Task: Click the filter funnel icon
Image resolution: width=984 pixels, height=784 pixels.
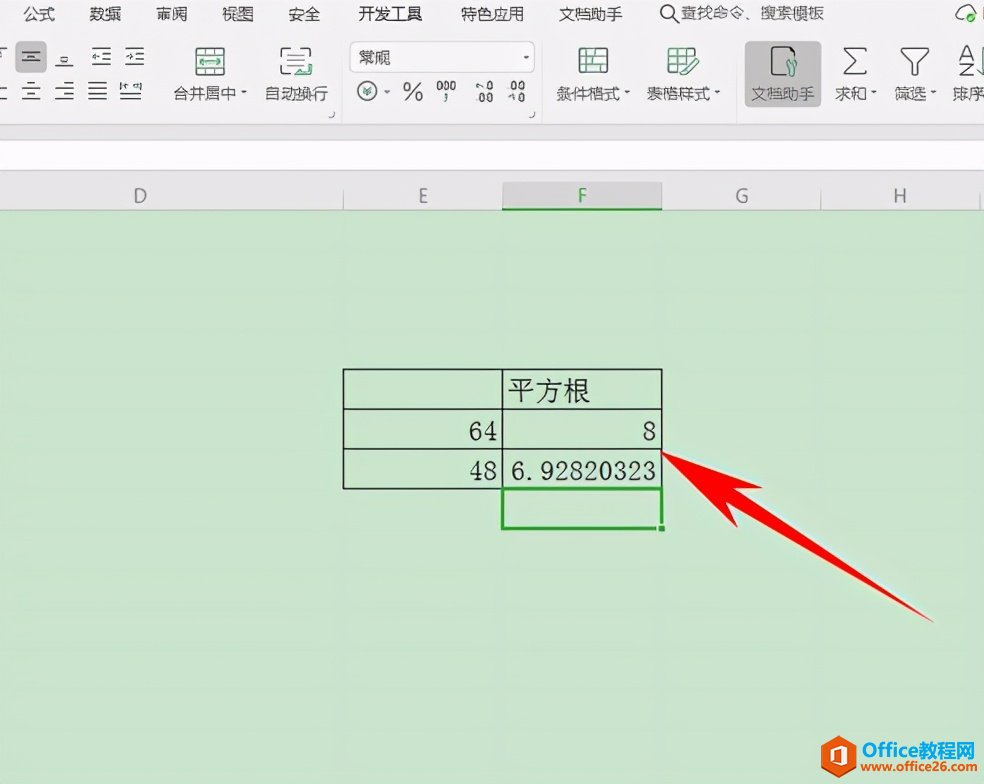Action: pos(914,62)
